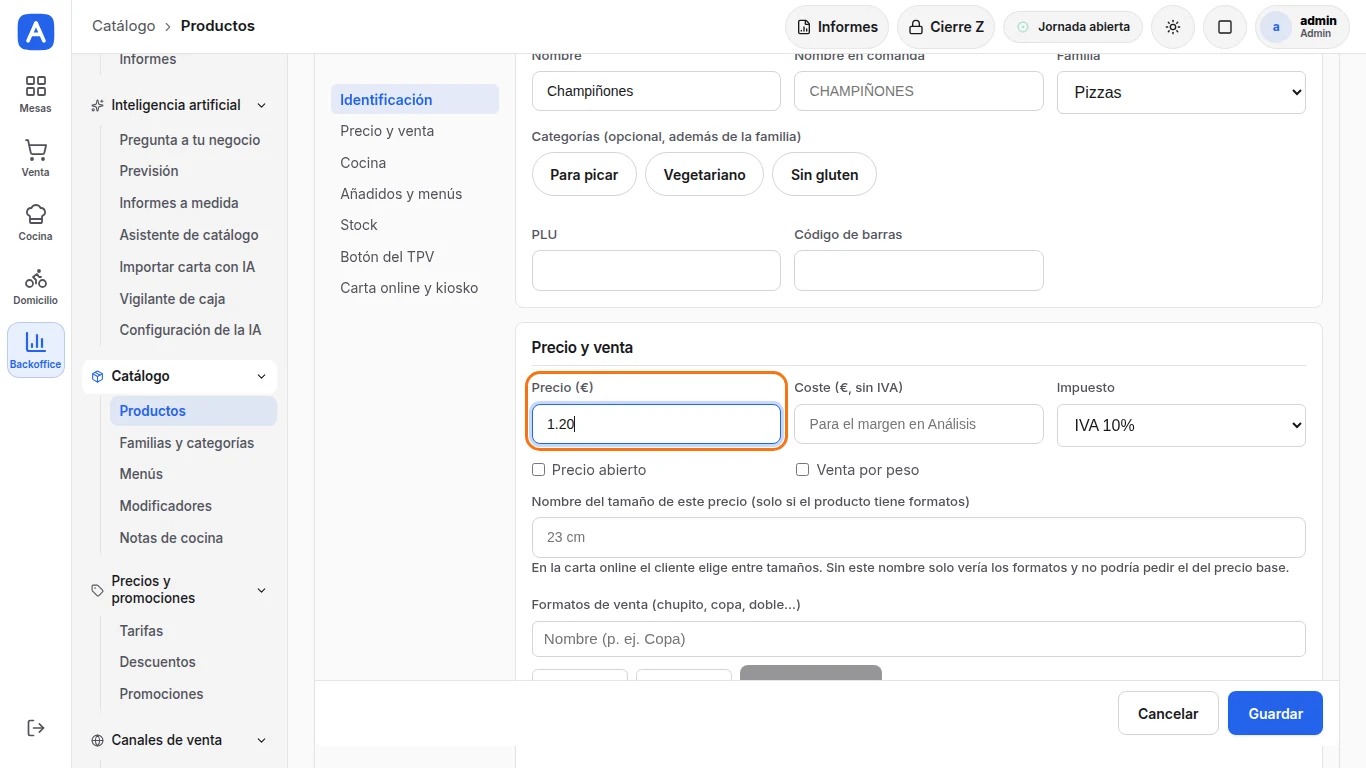Enable the Venta por peso checkbox
The height and width of the screenshot is (768, 1366).
[x=802, y=469]
